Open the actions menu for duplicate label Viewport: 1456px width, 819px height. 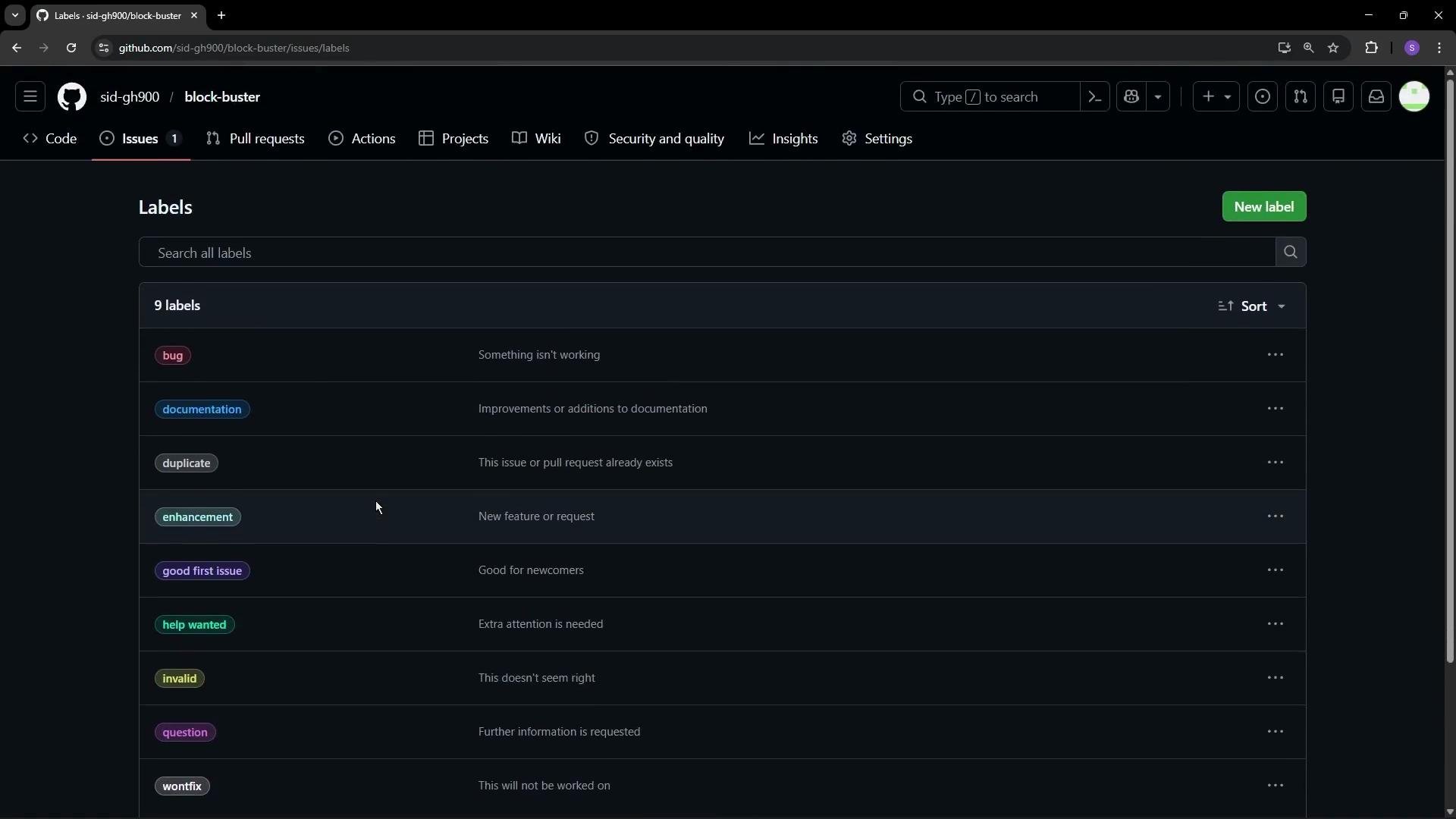1276,463
